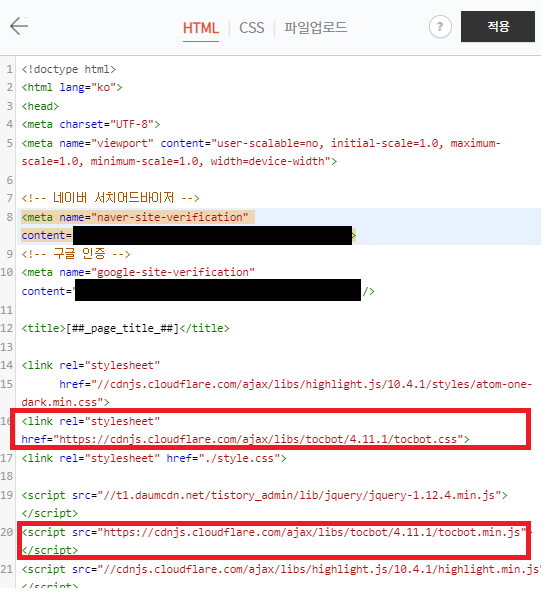552x612 pixels.
Task: Open the 파일업로드 tab
Action: tap(315, 28)
